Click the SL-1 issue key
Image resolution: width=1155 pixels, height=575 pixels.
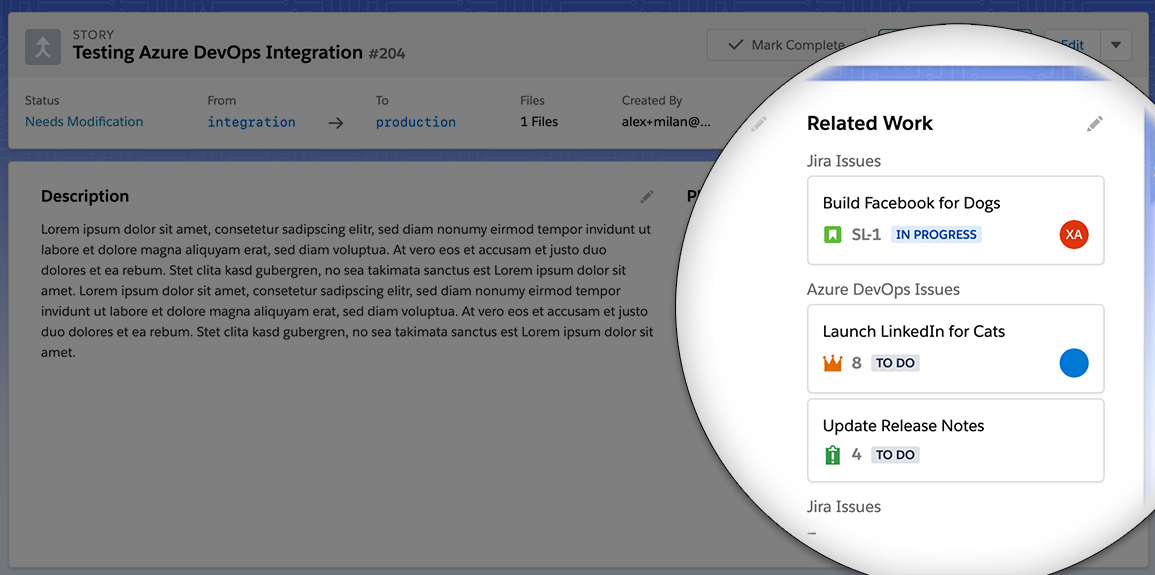click(x=866, y=235)
